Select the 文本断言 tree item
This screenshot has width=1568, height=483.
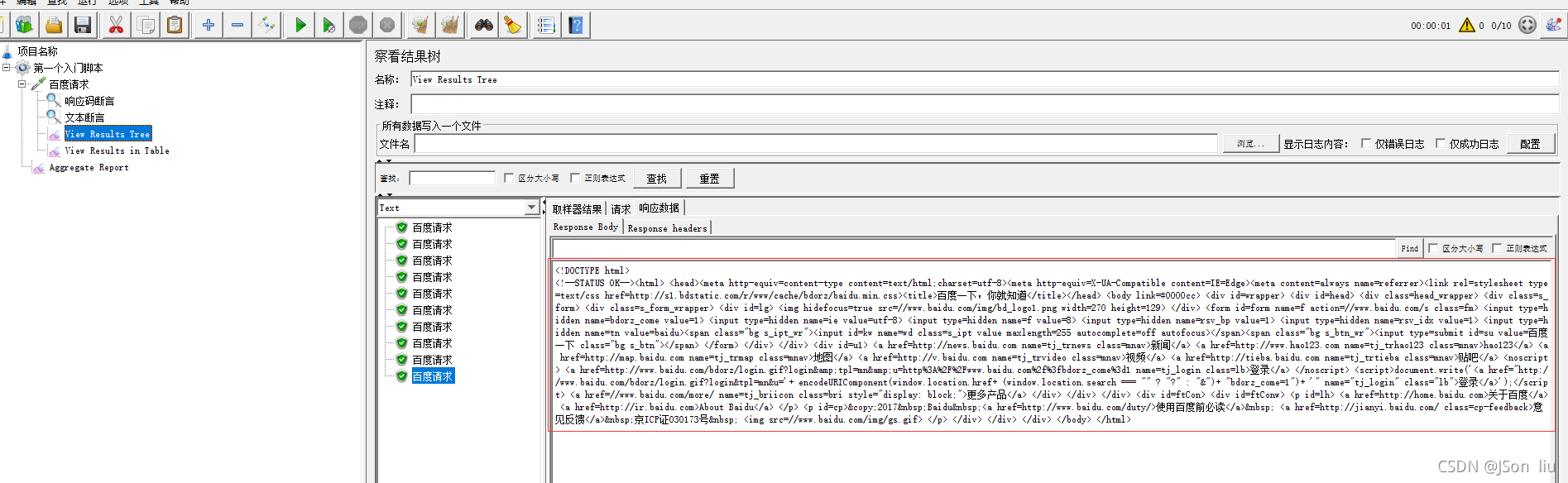click(x=84, y=117)
